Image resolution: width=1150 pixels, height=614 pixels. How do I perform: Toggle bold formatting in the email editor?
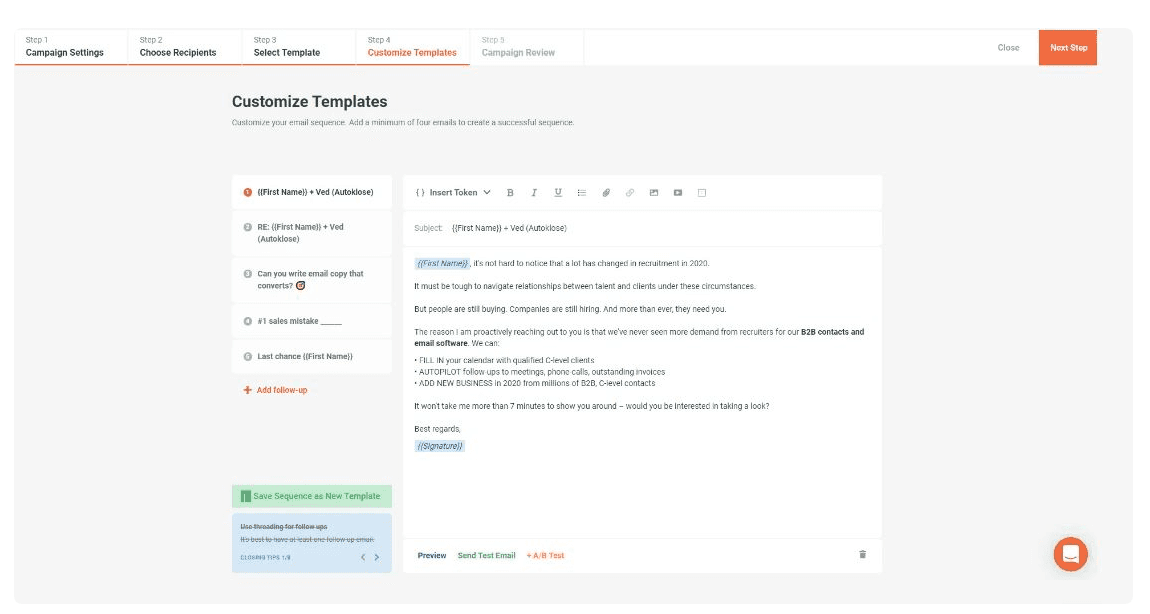point(510,192)
